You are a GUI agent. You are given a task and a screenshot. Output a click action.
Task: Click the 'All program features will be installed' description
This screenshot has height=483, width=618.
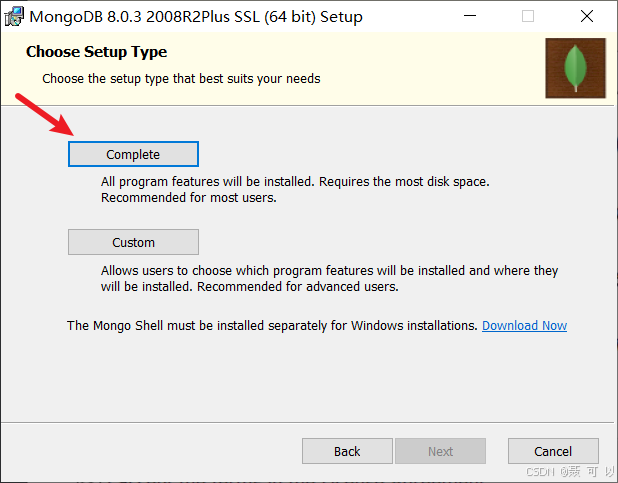(x=295, y=189)
